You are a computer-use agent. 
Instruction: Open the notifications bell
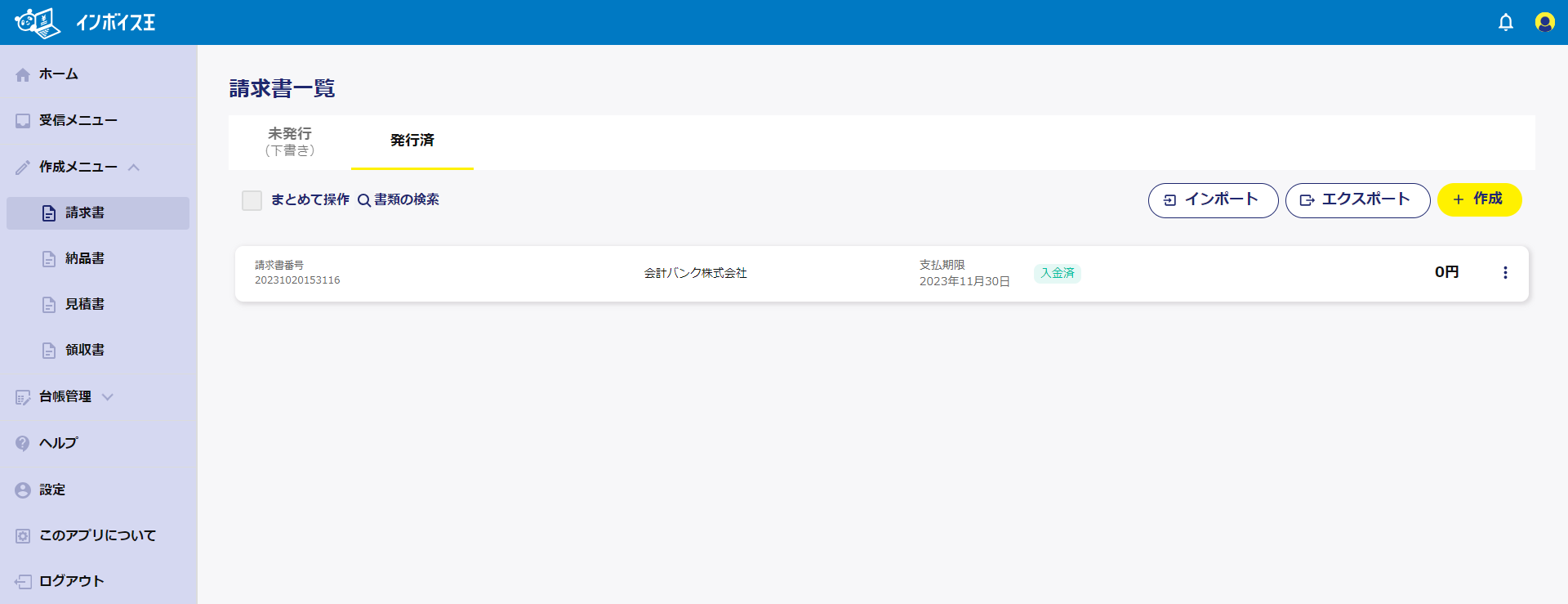[x=1506, y=22]
